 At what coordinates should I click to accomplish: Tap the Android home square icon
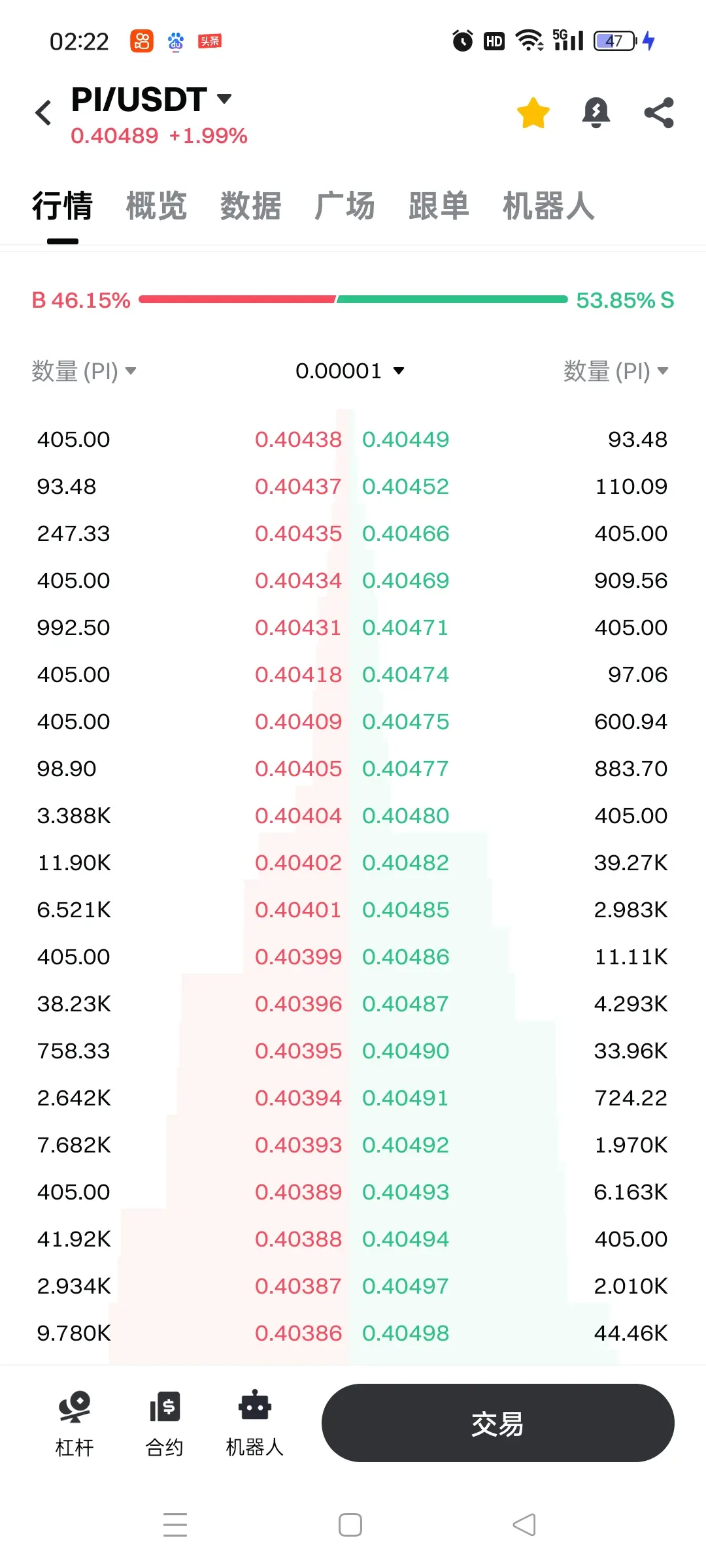click(x=350, y=1524)
